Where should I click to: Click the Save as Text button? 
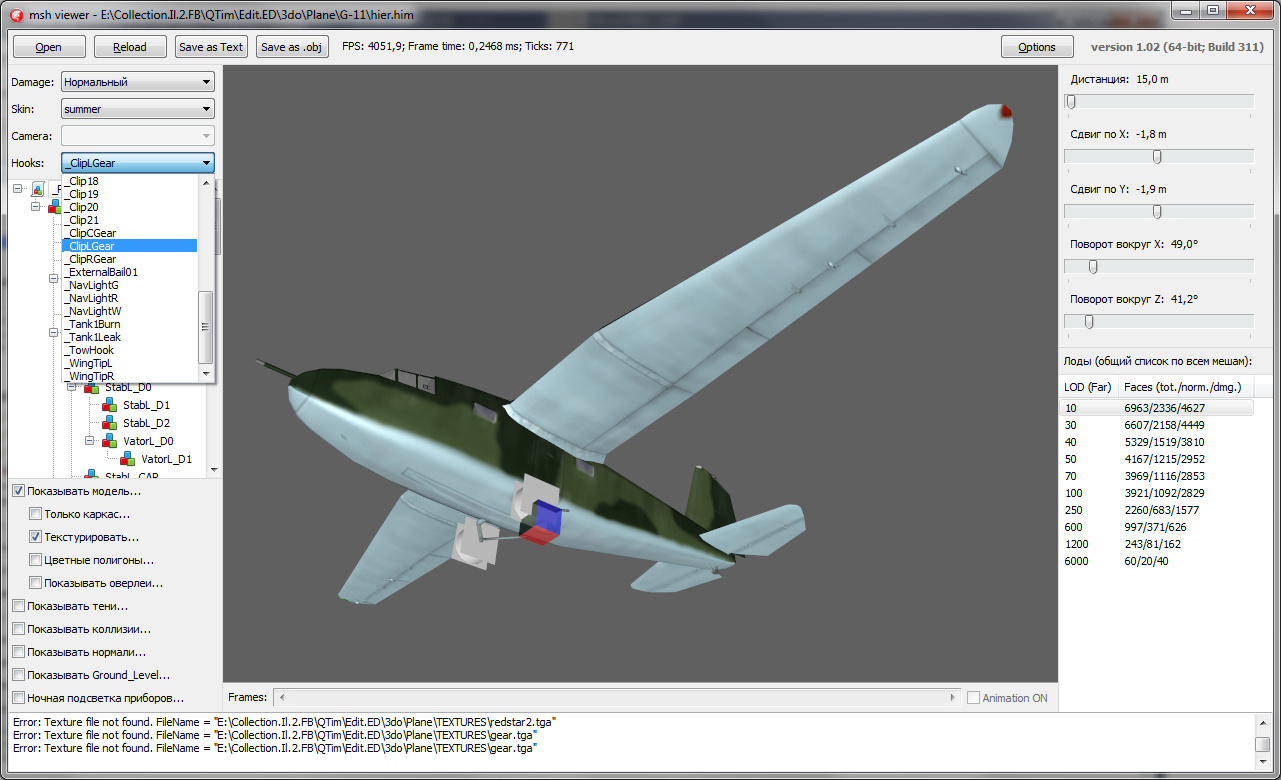pos(211,46)
